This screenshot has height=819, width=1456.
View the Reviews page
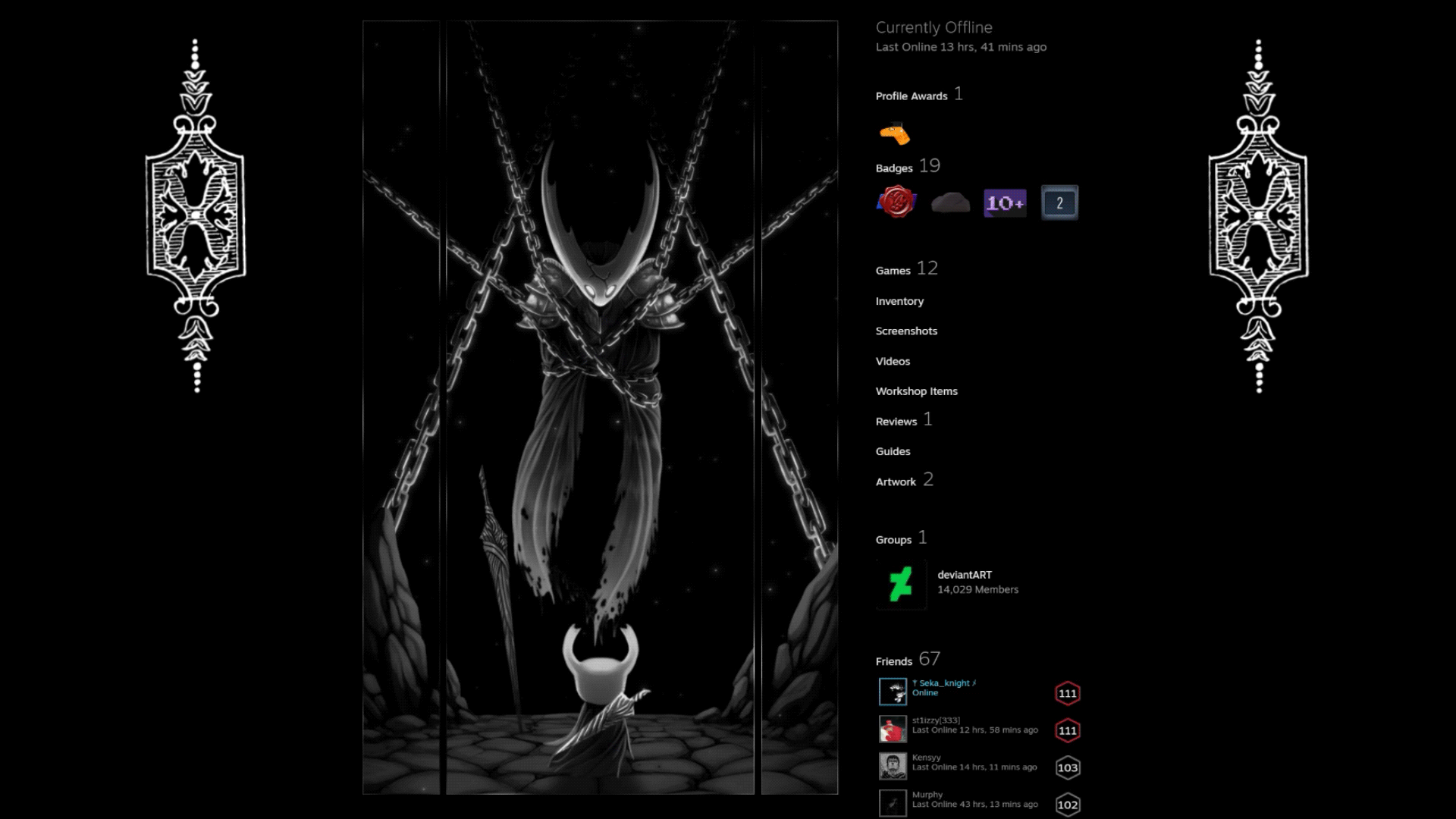point(896,422)
